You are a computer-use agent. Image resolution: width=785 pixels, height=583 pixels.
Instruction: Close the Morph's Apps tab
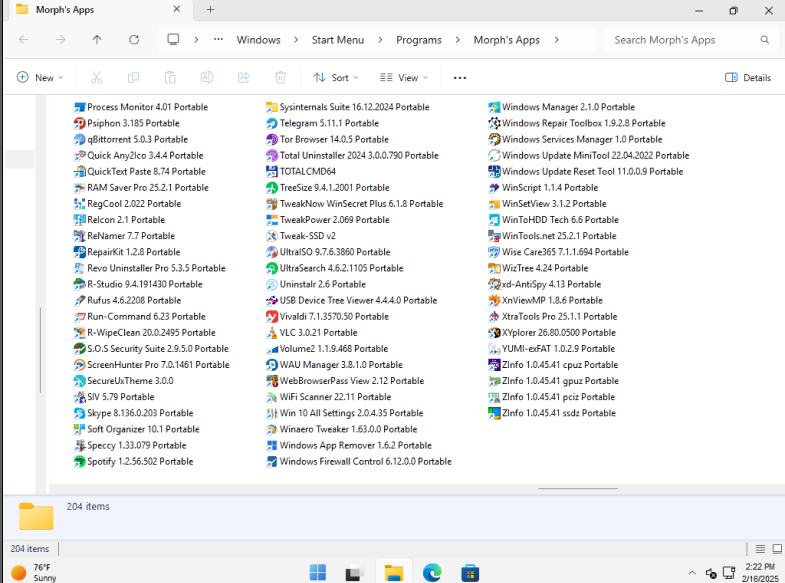point(177,10)
